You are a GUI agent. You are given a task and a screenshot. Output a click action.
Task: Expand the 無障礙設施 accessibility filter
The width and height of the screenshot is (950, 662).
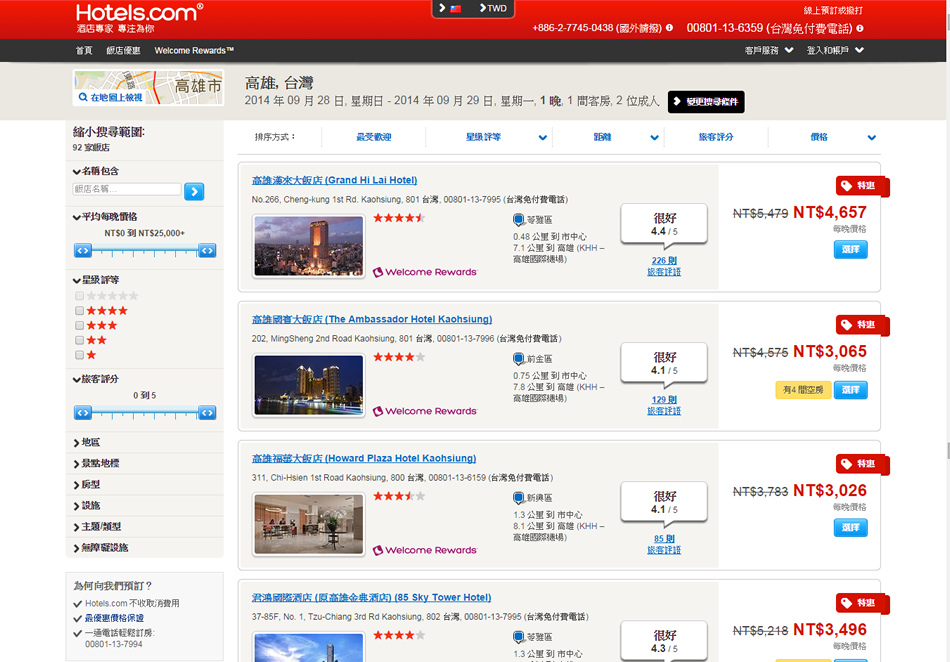tap(101, 548)
